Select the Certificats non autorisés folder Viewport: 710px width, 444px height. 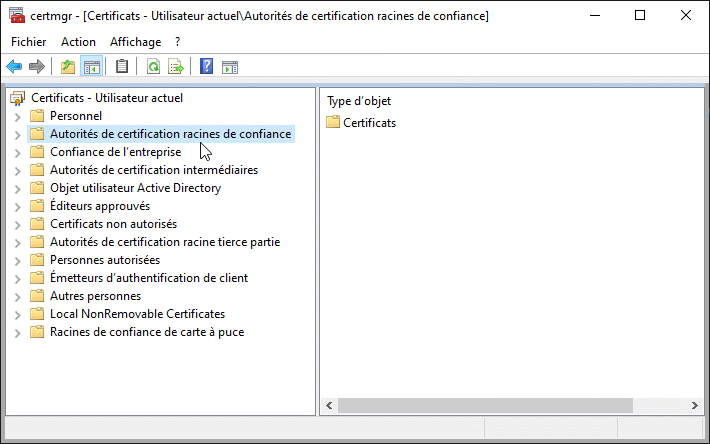(113, 224)
